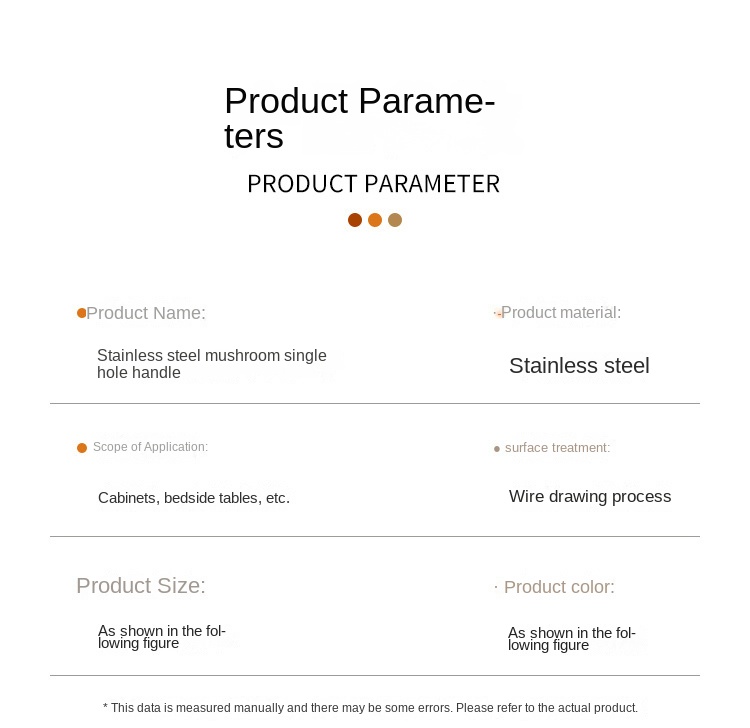Click the small dot beside Product color
Viewport: 750px width, 728px height.
(x=496, y=588)
